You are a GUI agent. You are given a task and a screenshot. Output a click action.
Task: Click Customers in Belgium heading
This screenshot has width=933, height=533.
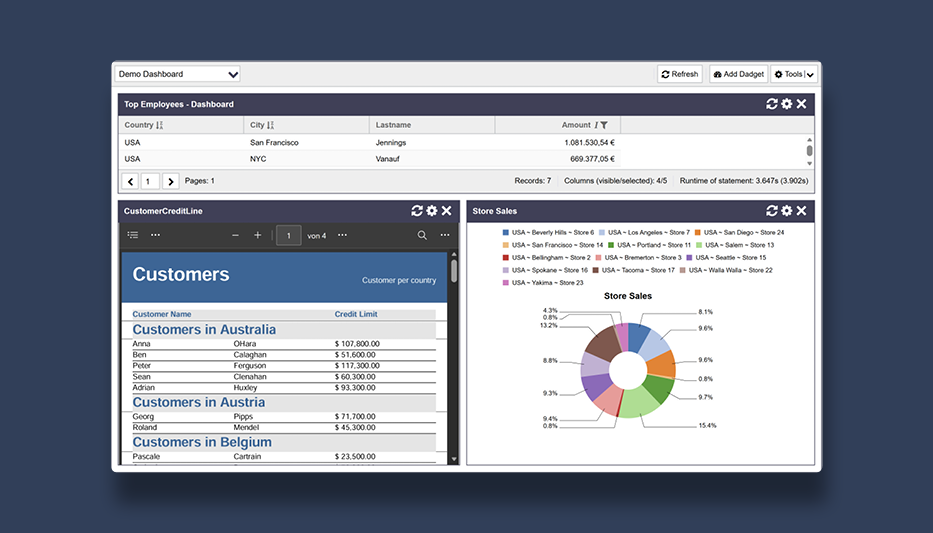pyautogui.click(x=202, y=443)
